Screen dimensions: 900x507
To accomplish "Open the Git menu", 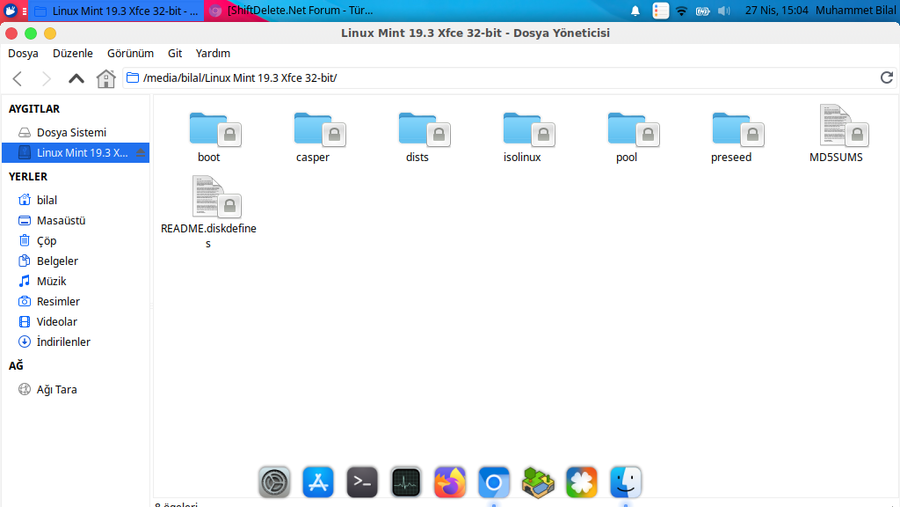I will [175, 53].
